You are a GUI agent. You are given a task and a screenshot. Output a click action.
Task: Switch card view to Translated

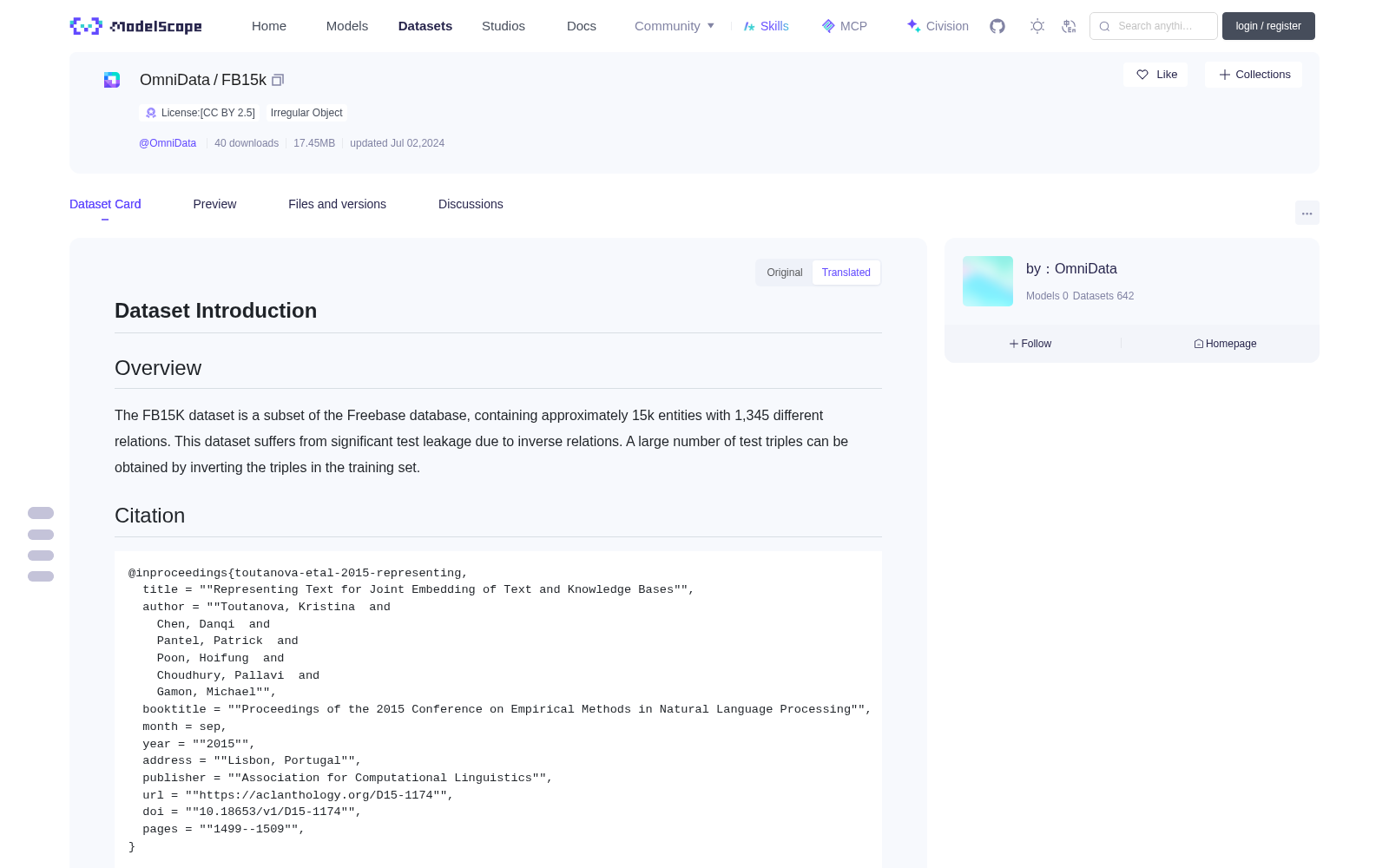click(x=846, y=273)
